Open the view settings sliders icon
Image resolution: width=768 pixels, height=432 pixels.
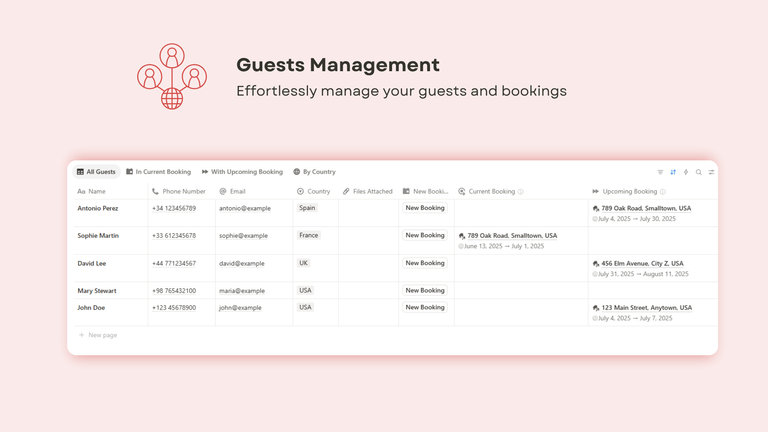point(711,172)
